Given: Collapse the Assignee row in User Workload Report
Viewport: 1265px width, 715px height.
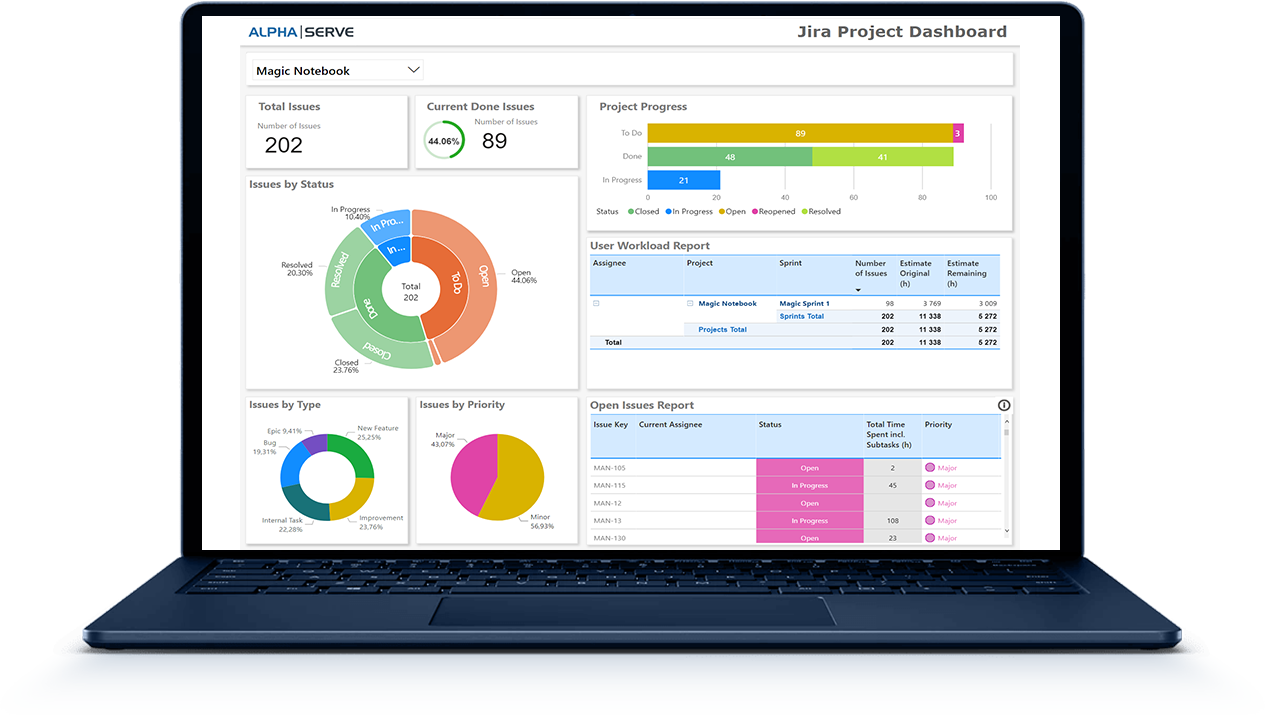Looking at the screenshot, I should 596,303.
